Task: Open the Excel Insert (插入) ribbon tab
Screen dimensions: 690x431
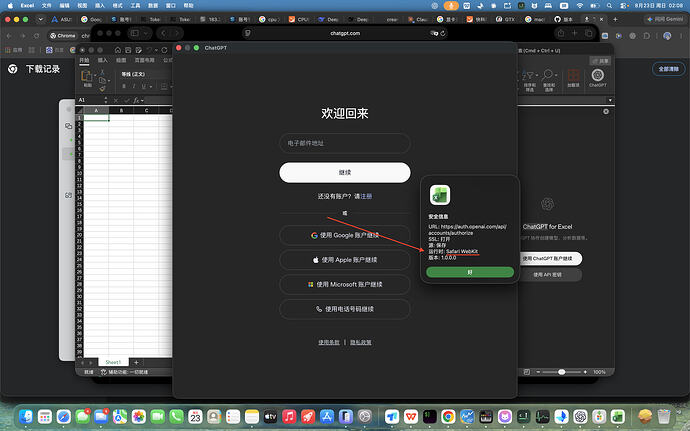Action: [x=103, y=60]
